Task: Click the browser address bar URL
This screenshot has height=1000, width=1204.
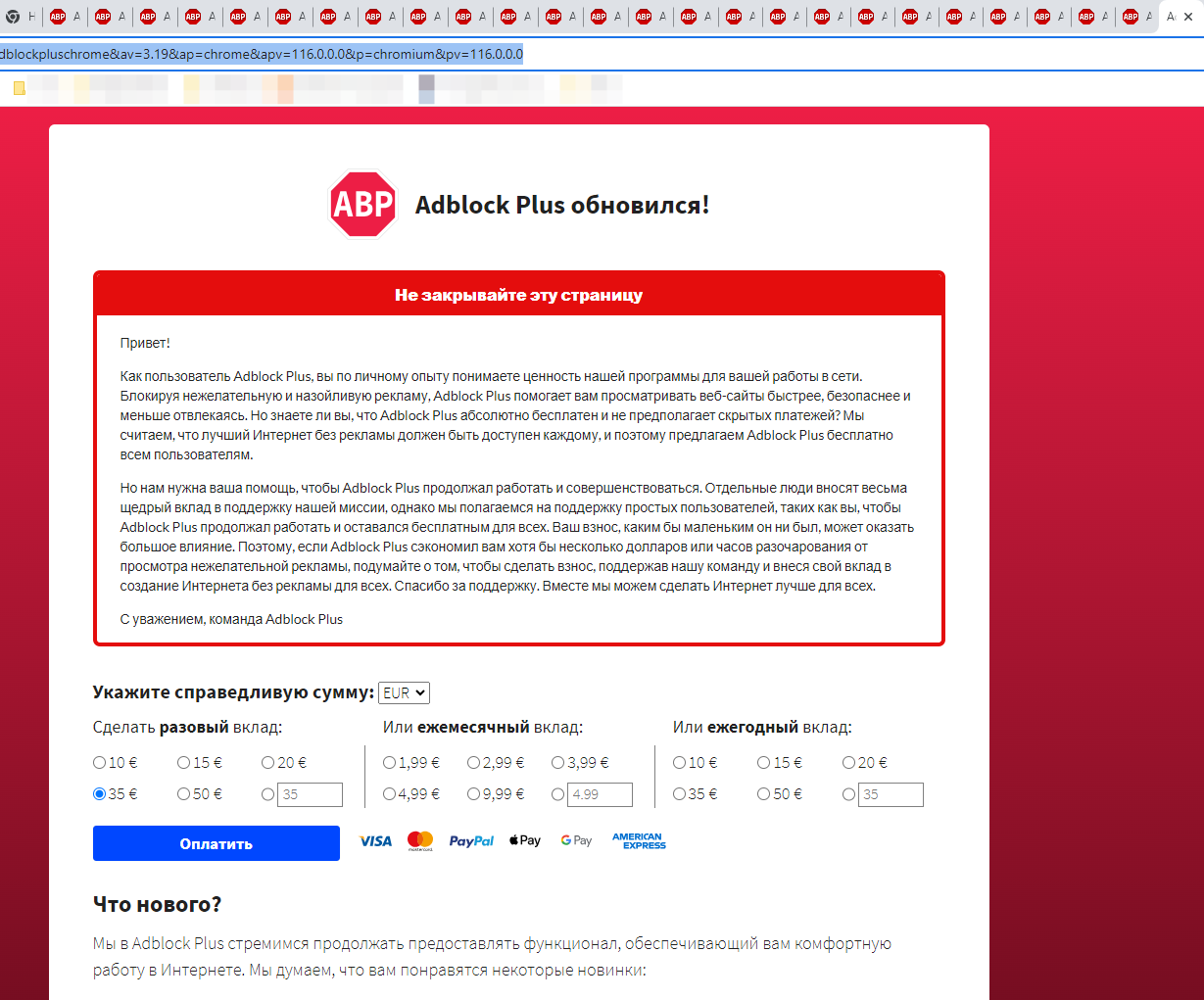Action: 262,54
